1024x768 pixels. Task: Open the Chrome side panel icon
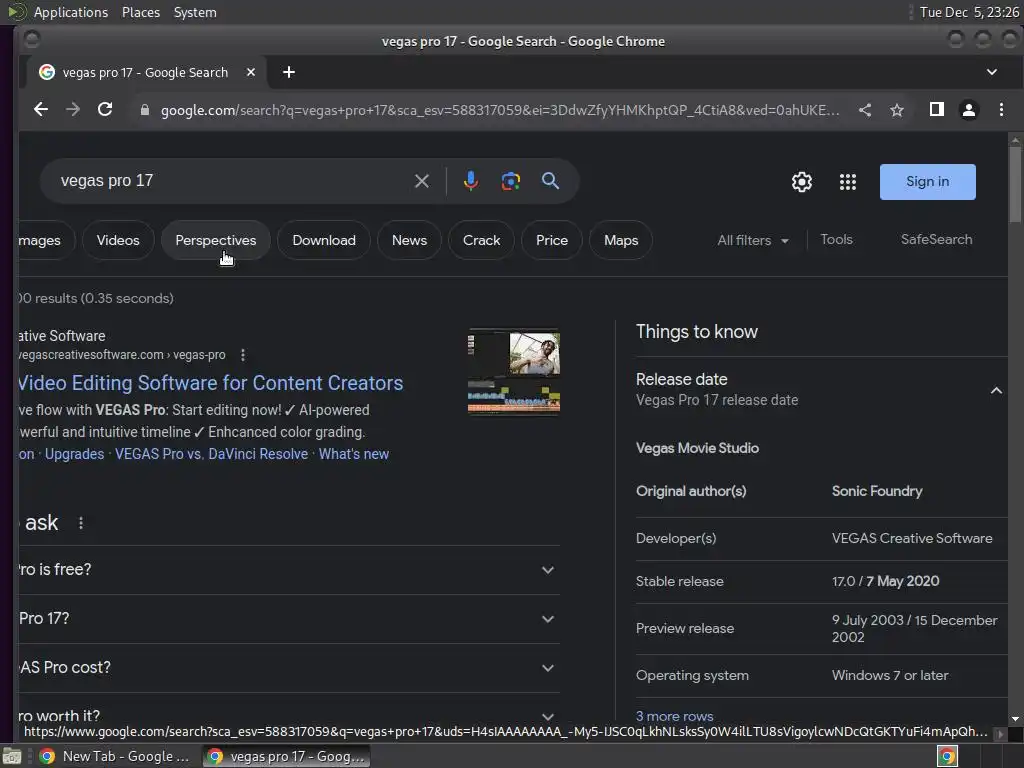click(x=936, y=110)
